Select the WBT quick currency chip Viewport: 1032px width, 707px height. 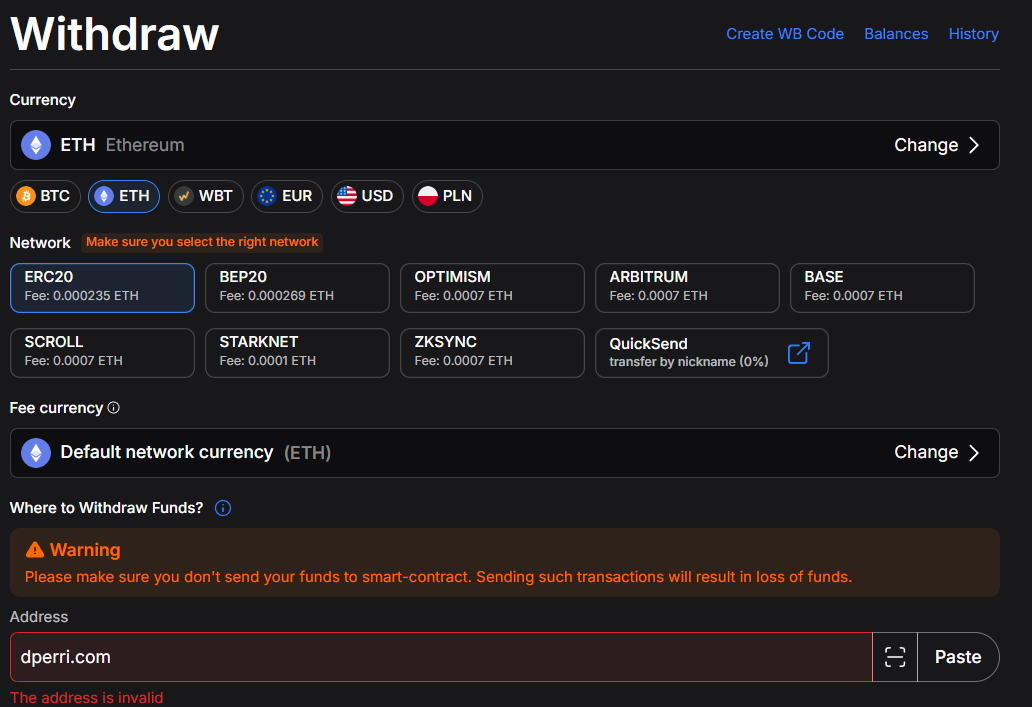[x=205, y=196]
